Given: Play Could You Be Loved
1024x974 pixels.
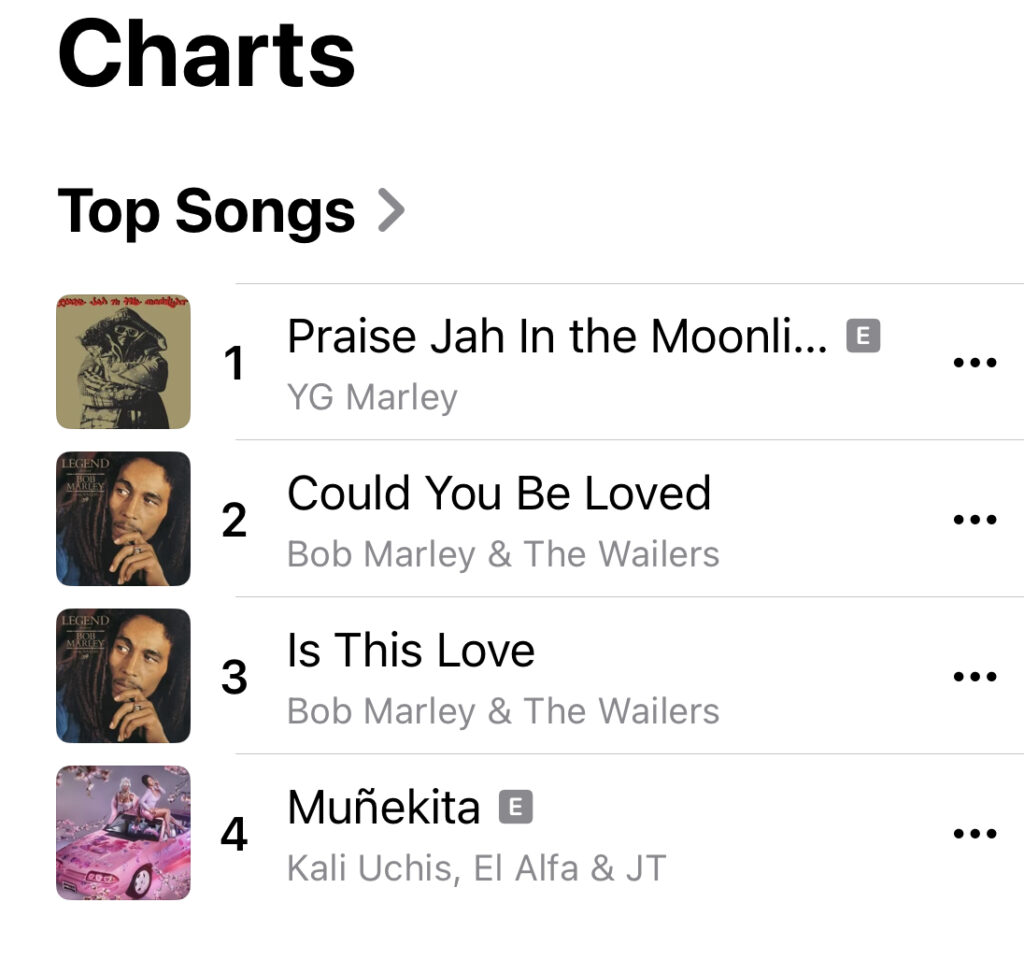Looking at the screenshot, I should tap(498, 493).
